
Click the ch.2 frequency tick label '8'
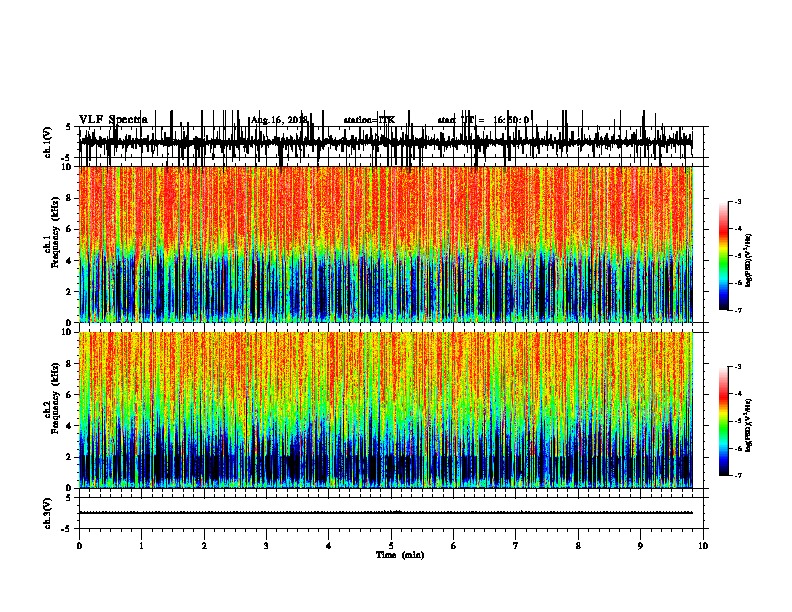(x=70, y=364)
